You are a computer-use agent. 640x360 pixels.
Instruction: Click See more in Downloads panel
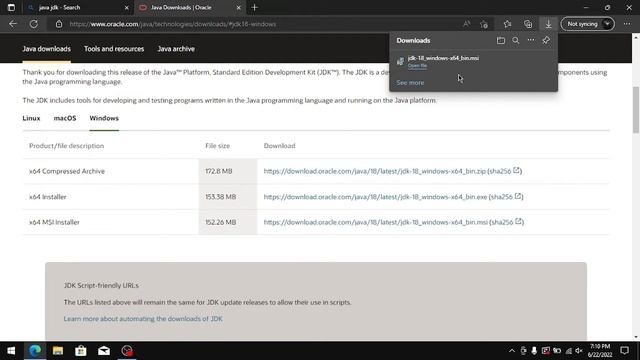(x=410, y=82)
